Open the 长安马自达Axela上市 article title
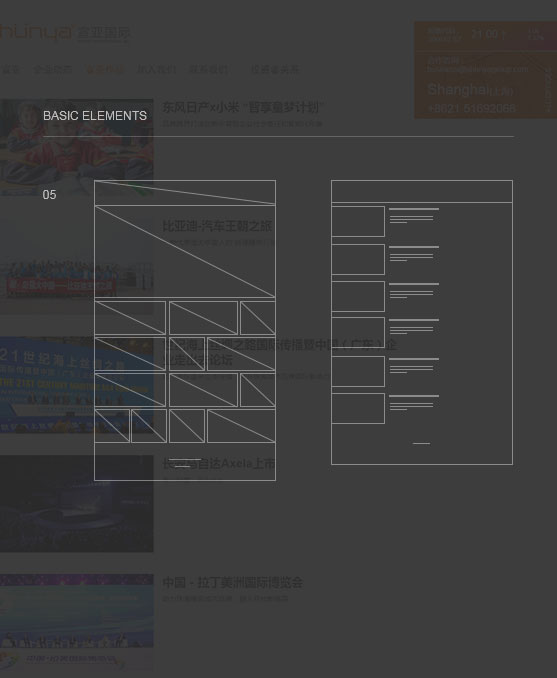Image resolution: width=557 pixels, height=678 pixels. [x=219, y=464]
